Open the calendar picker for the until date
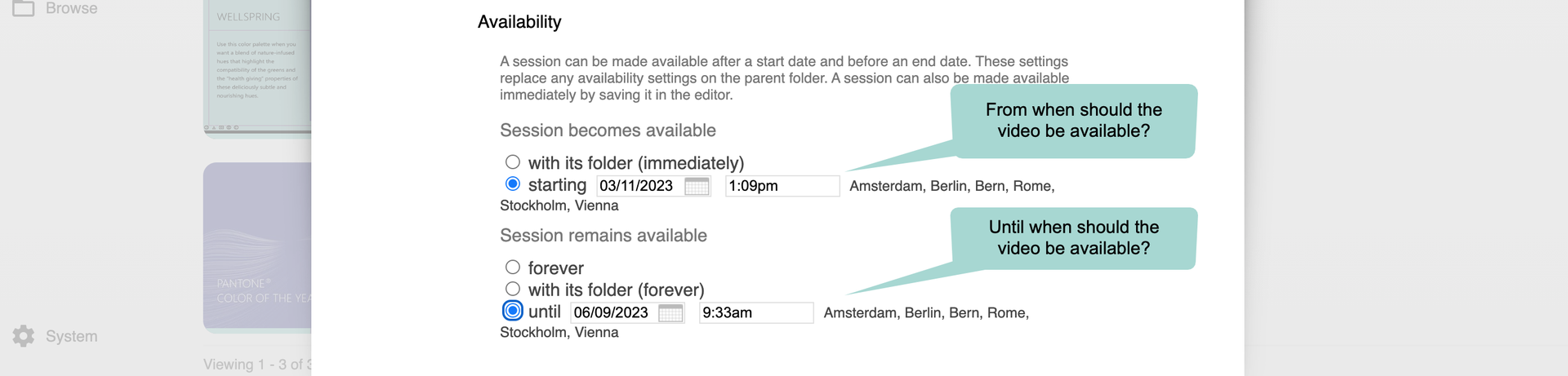Screen dimensions: 1568x376 tap(670, 313)
